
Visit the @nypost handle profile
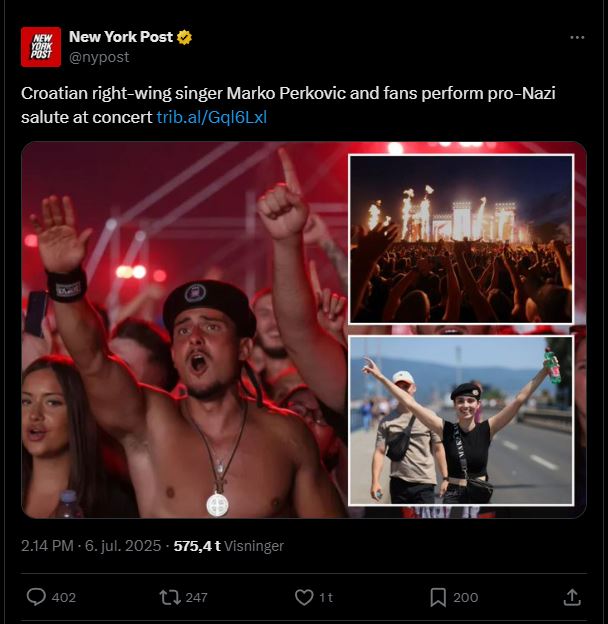99,57
